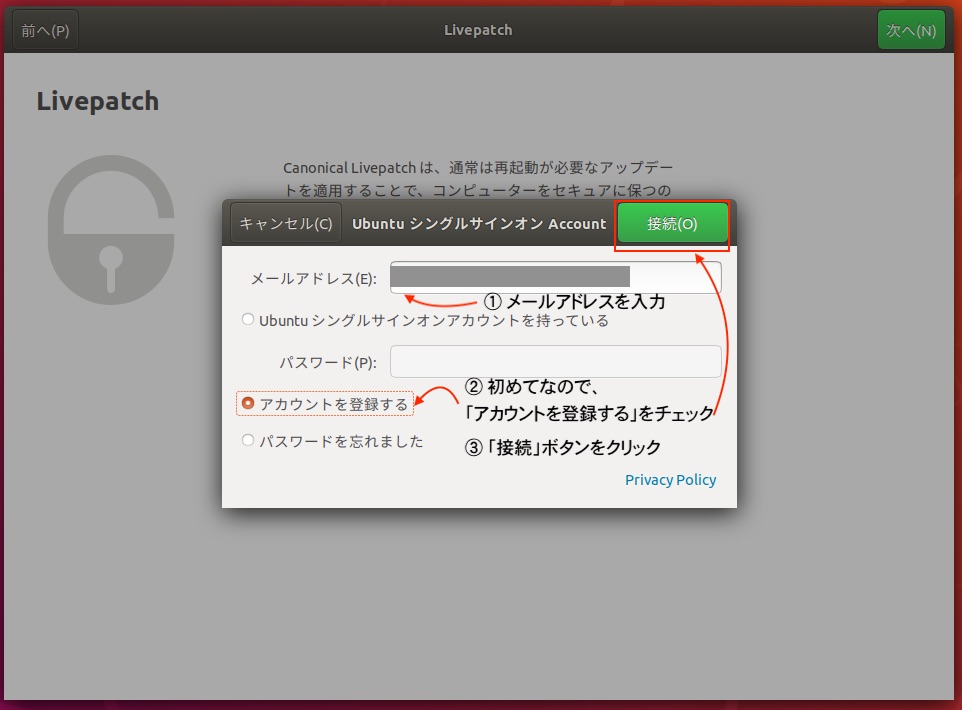This screenshot has height=710, width=962.
Task: Click the Livepatch window title text
Action: point(478,30)
